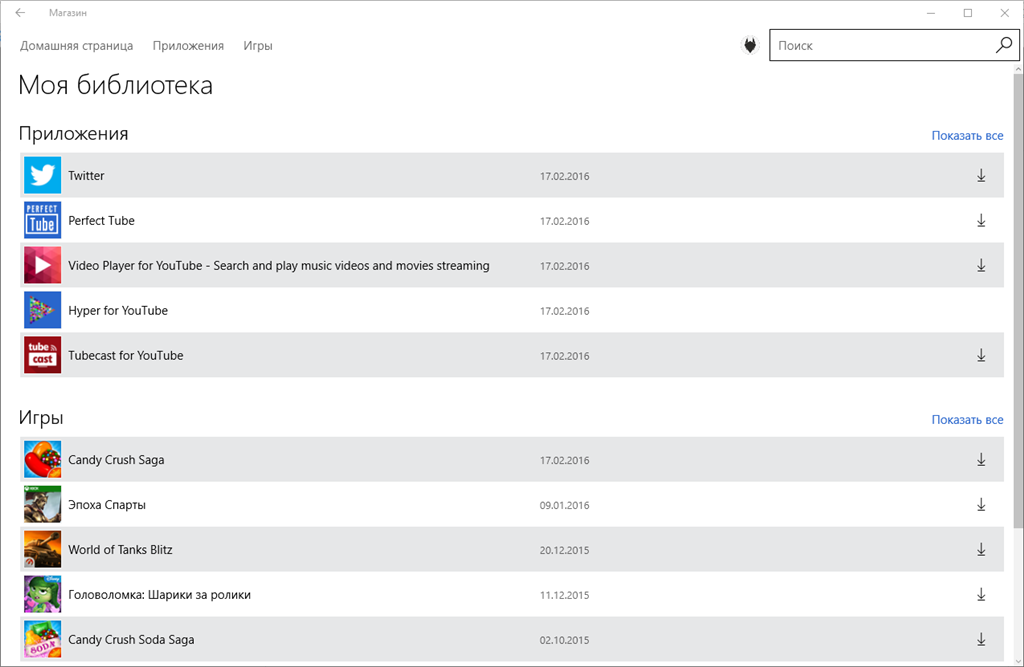1024x667 pixels.
Task: Open the Twitter app title
Action: [86, 176]
